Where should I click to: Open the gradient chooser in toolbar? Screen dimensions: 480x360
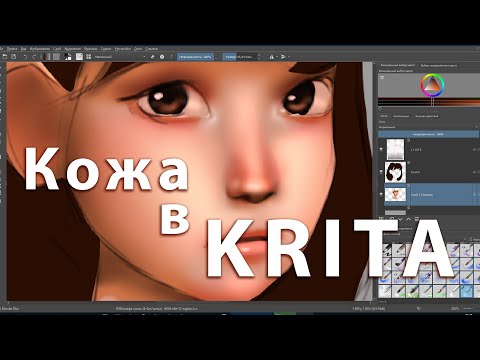46,57
